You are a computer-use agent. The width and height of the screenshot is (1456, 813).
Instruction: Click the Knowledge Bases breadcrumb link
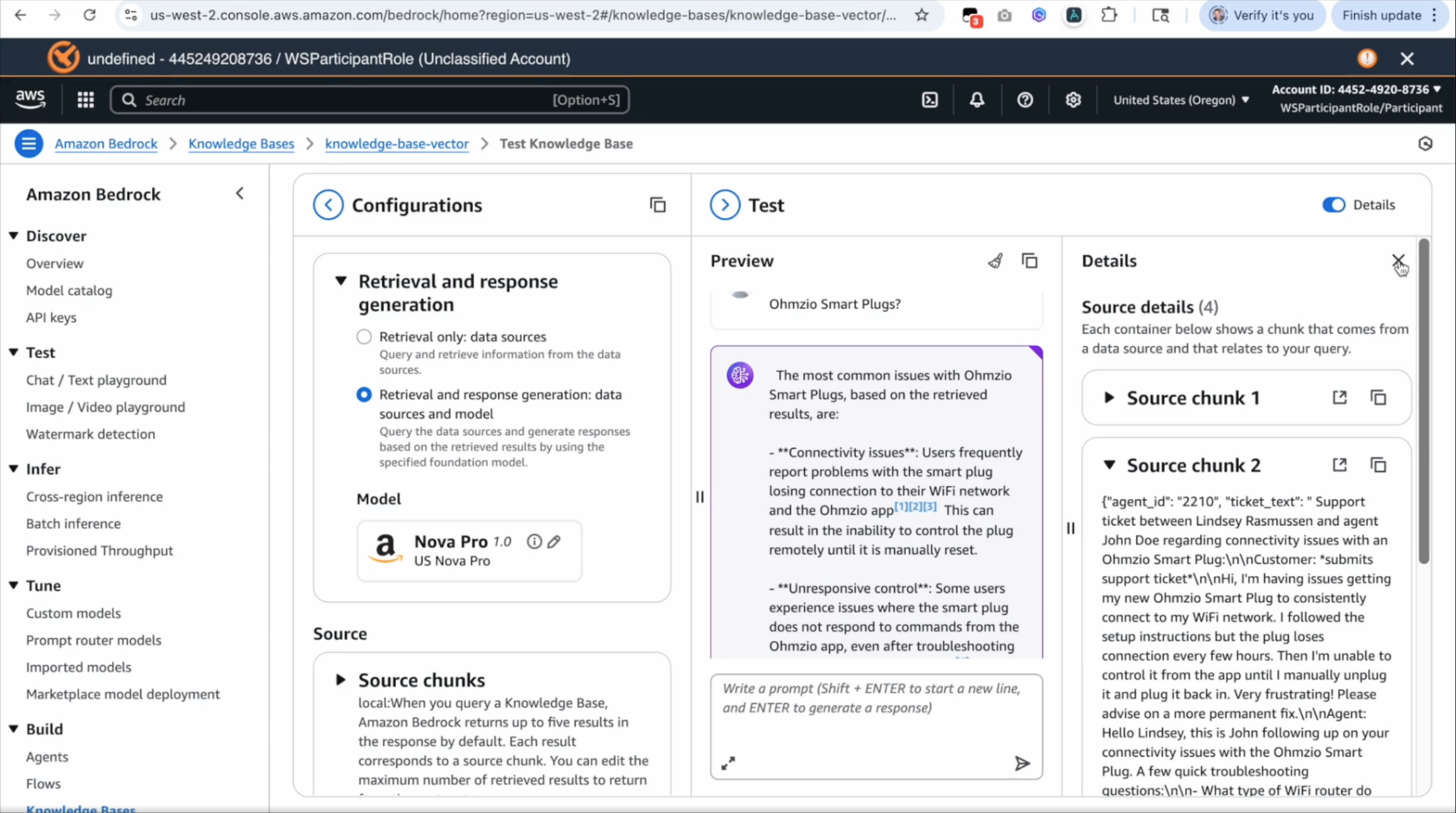241,144
